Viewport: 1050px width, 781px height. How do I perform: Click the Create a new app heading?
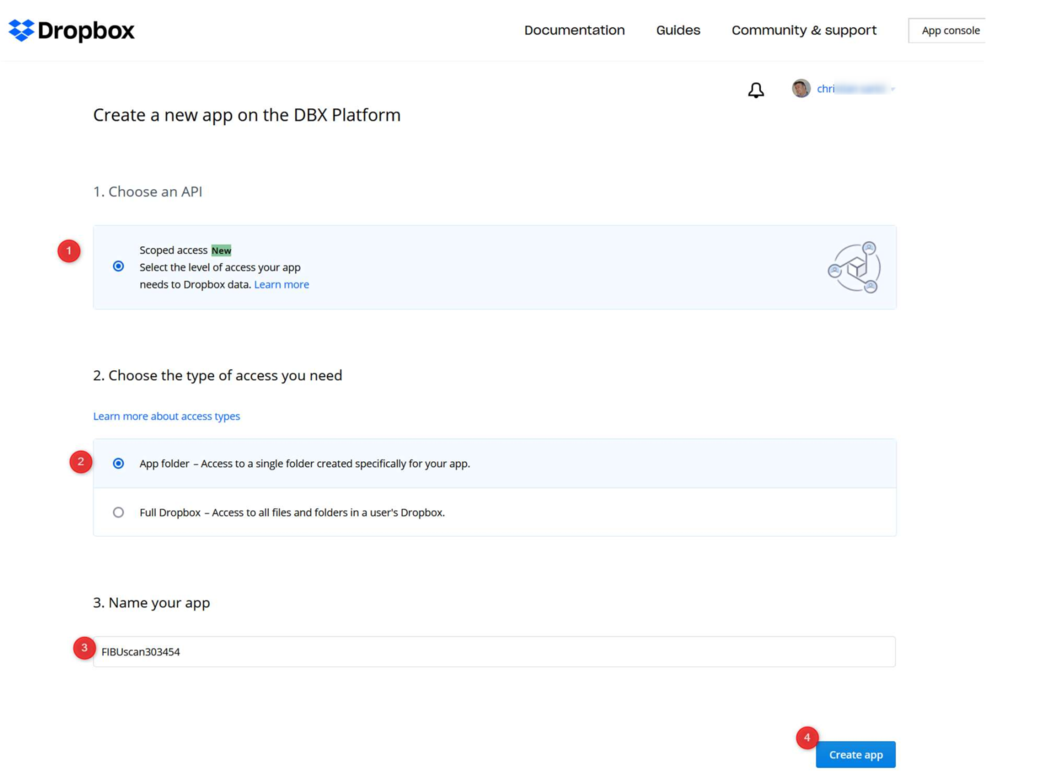point(247,115)
